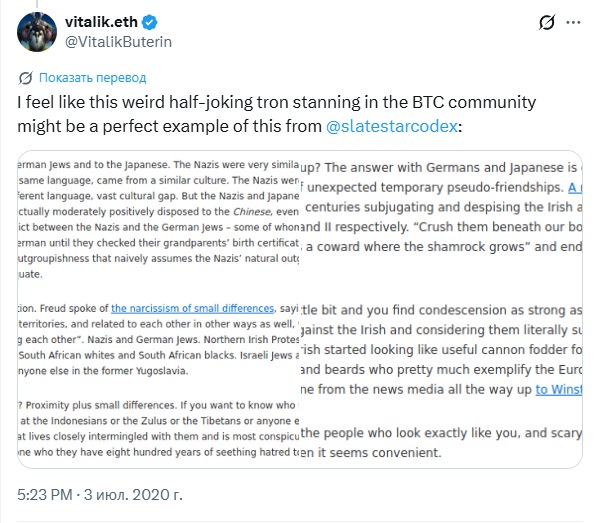This screenshot has height=523, width=598.
Task: Click the Grok translate icon beside Показать перевод
Action: [x=26, y=78]
